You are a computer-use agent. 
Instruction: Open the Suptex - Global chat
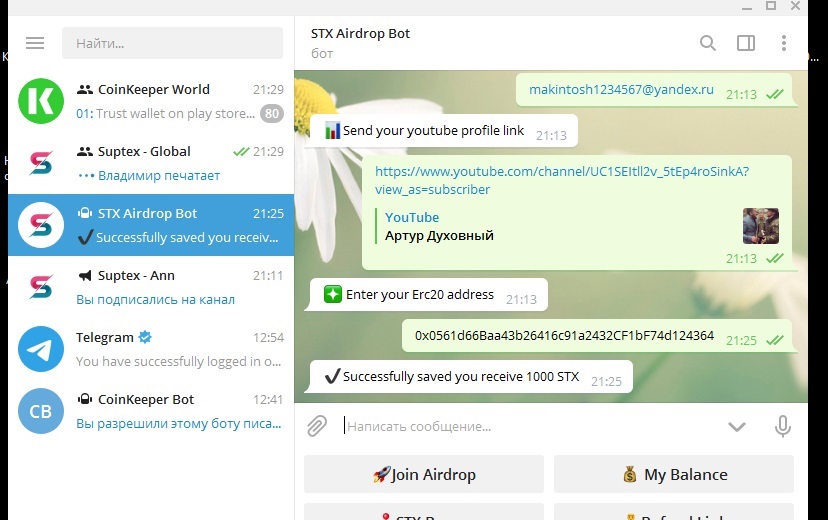[151, 163]
